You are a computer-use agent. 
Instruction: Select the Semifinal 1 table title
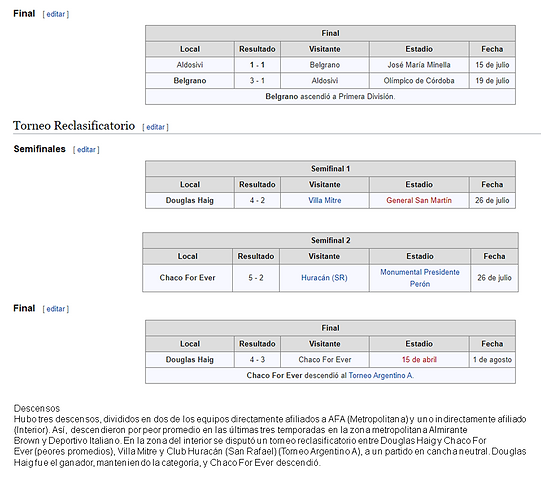click(x=330, y=169)
